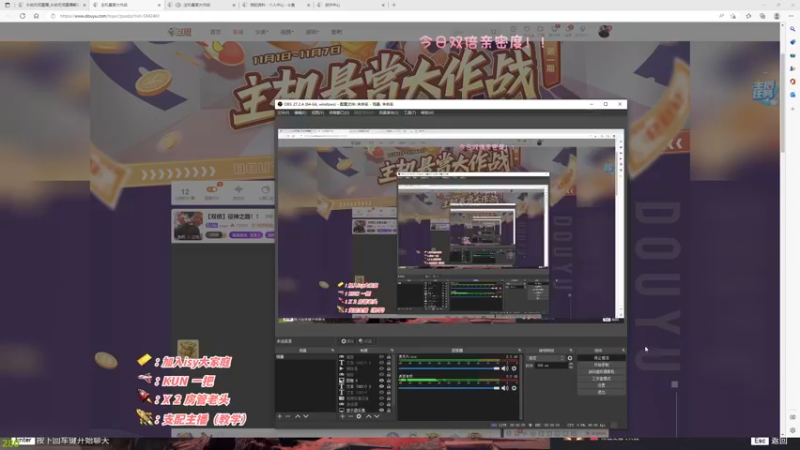Image resolution: width=800 pixels, height=450 pixels.
Task: Open OBS 帮助(H) menu
Action: click(427, 113)
